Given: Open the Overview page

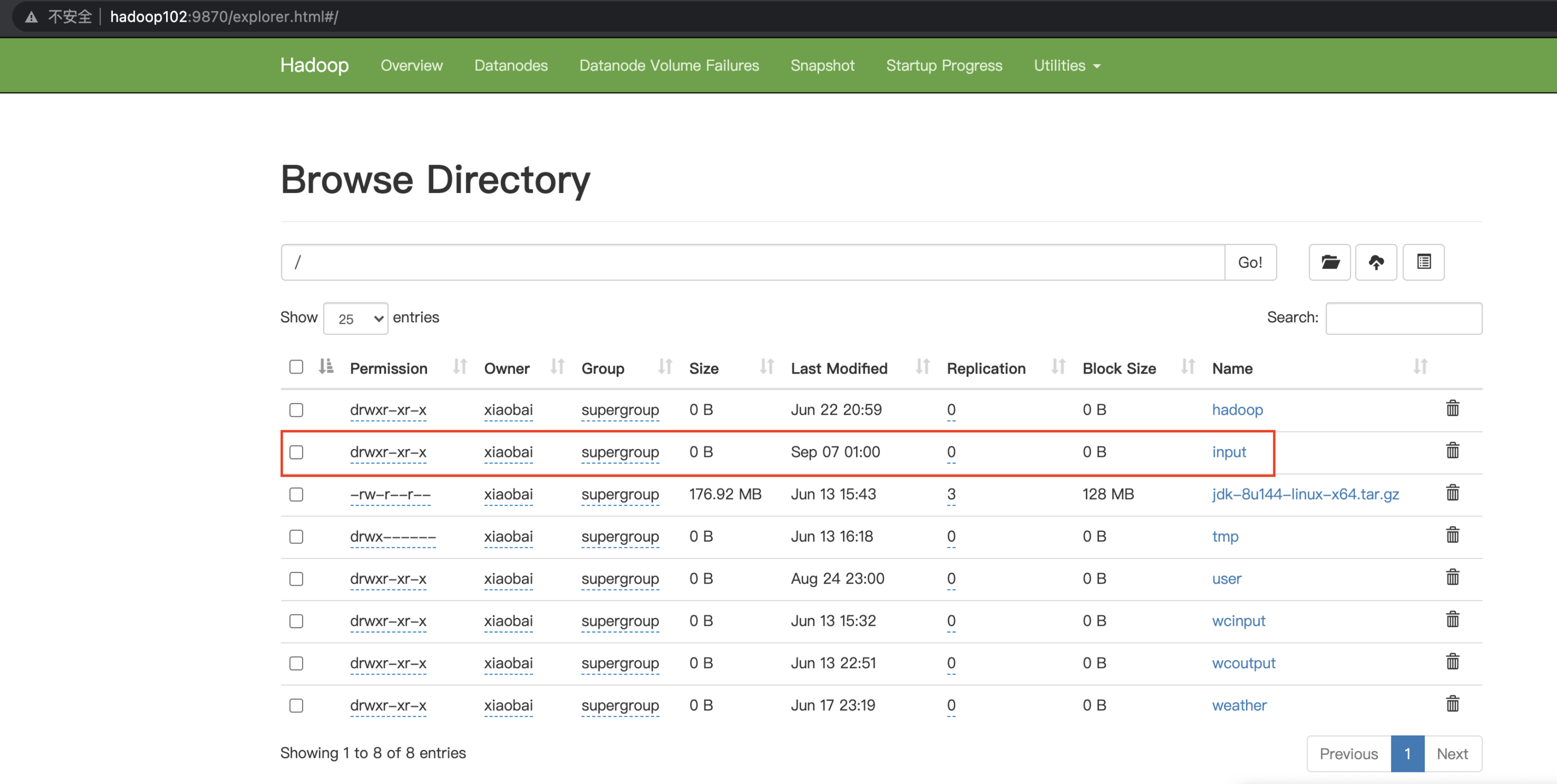Looking at the screenshot, I should pos(412,65).
